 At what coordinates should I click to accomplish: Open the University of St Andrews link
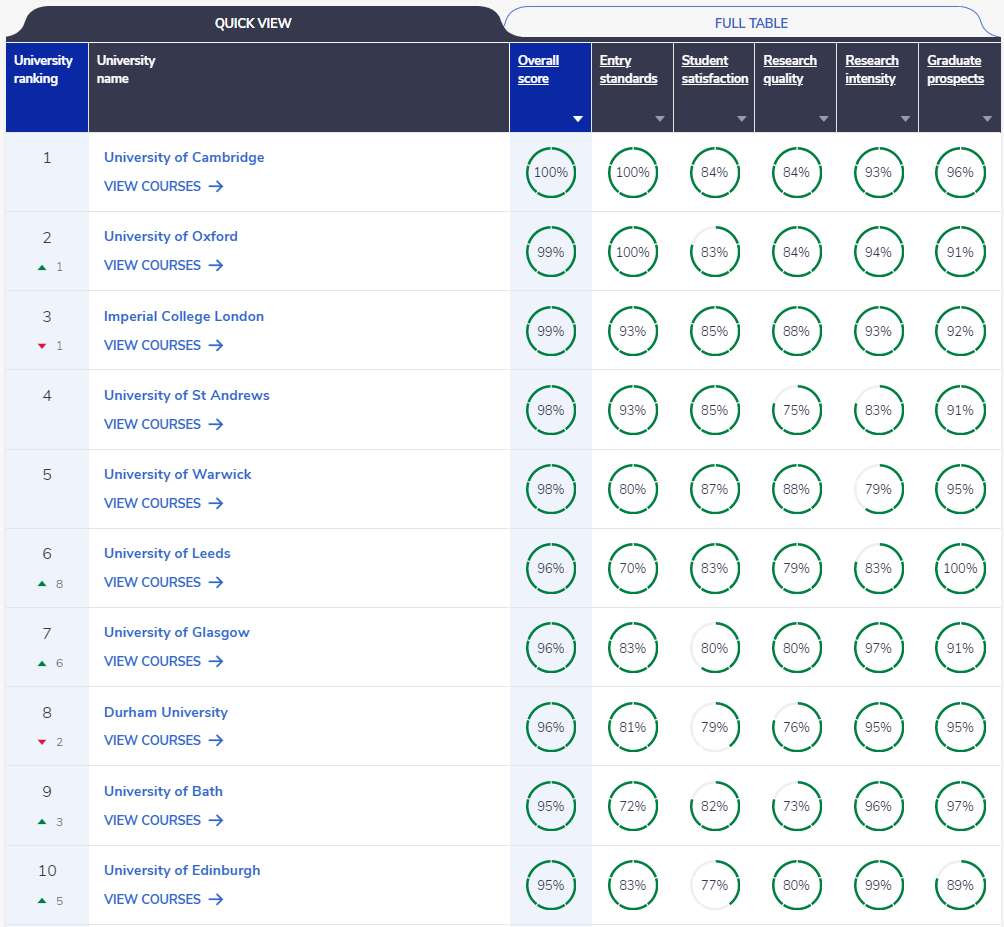pyautogui.click(x=186, y=395)
